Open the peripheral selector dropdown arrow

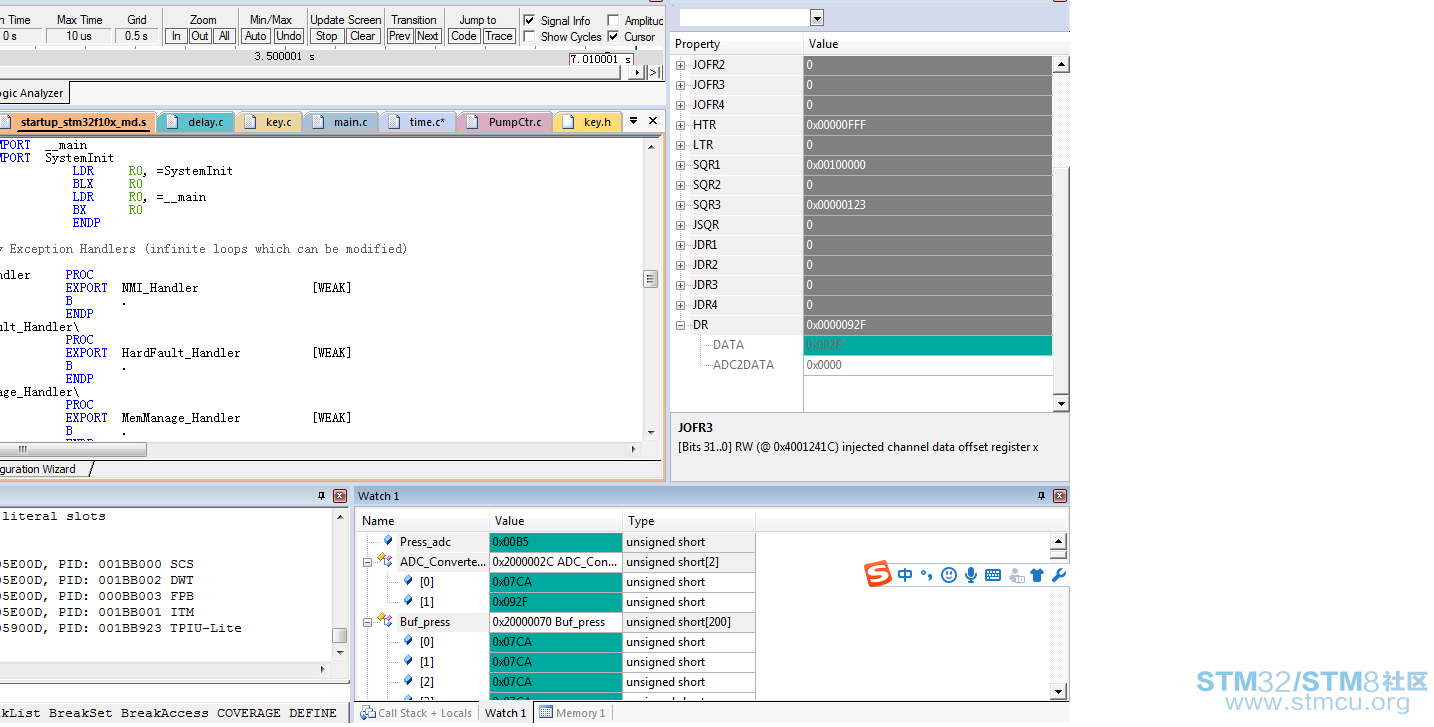click(817, 18)
